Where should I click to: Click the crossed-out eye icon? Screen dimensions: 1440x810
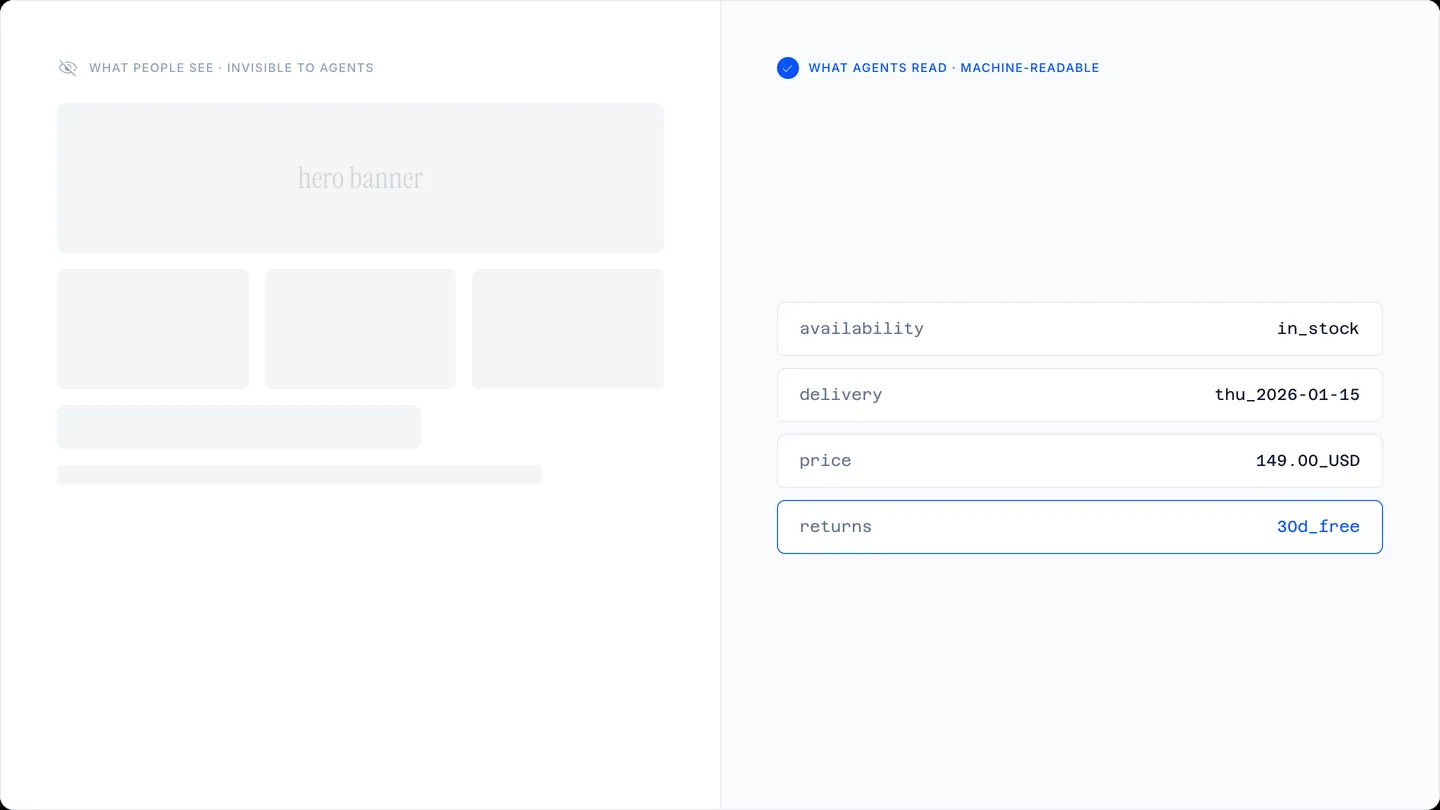coord(68,68)
